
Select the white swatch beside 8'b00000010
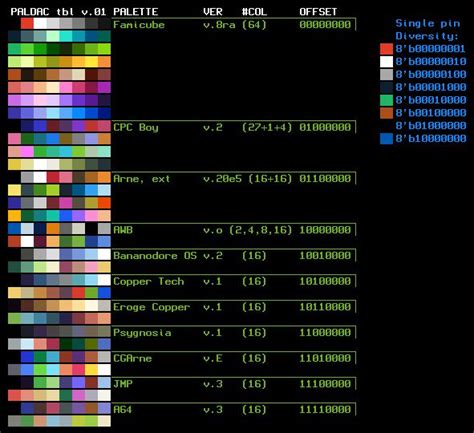(386, 62)
